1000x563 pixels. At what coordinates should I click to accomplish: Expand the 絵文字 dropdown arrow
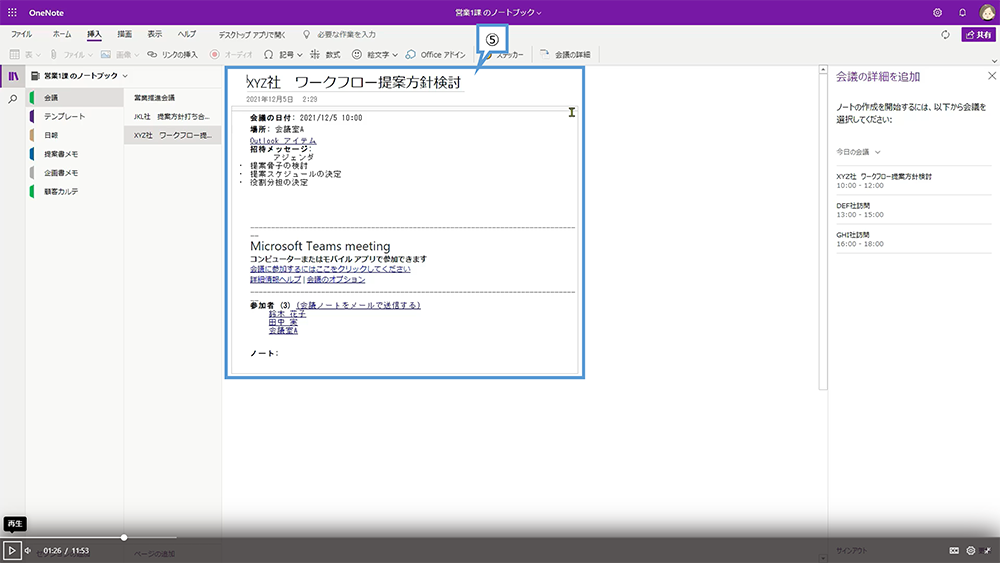tap(395, 55)
